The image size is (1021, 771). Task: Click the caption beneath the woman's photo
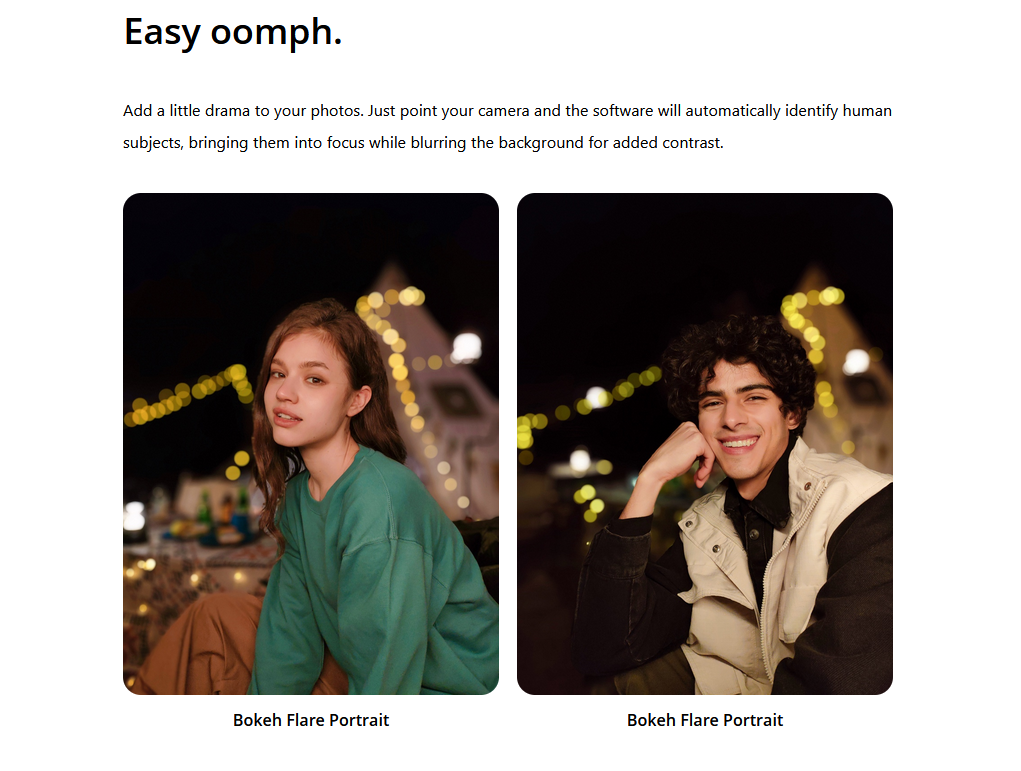tap(311, 720)
